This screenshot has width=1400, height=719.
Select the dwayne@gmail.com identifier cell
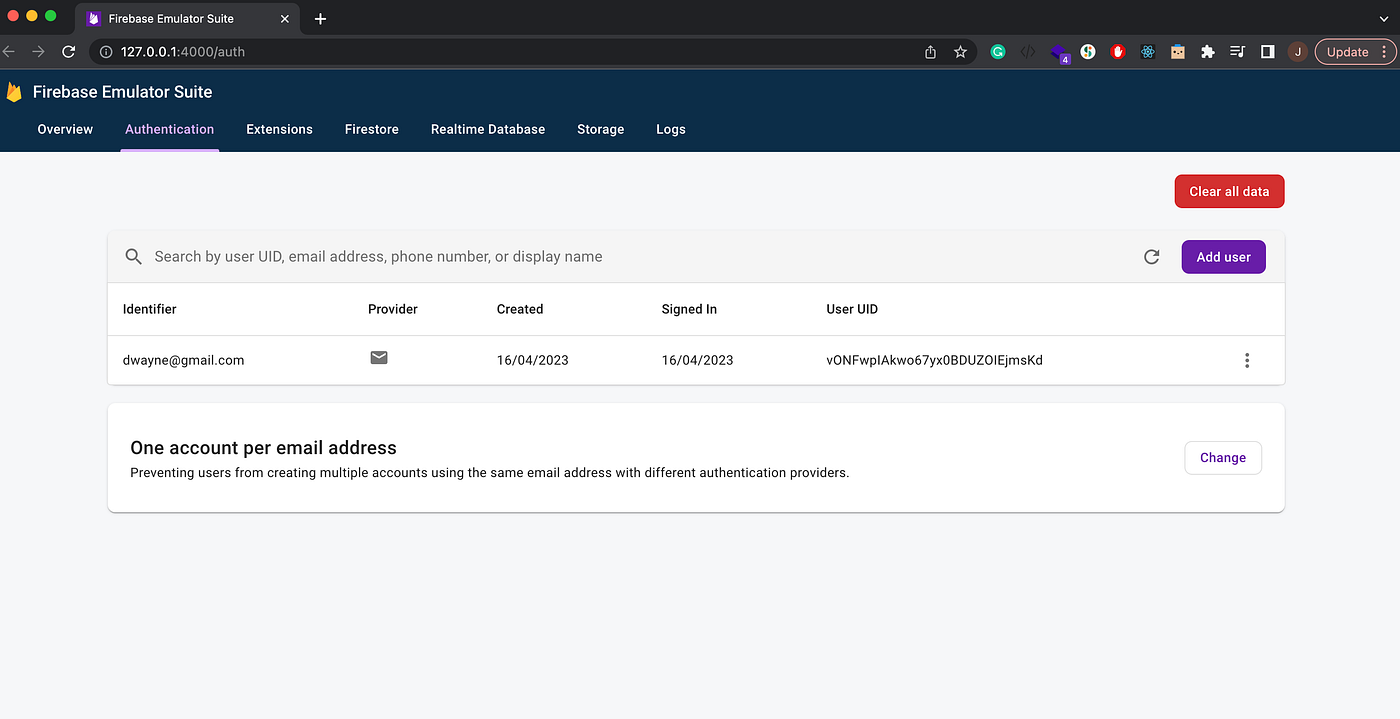coord(184,360)
